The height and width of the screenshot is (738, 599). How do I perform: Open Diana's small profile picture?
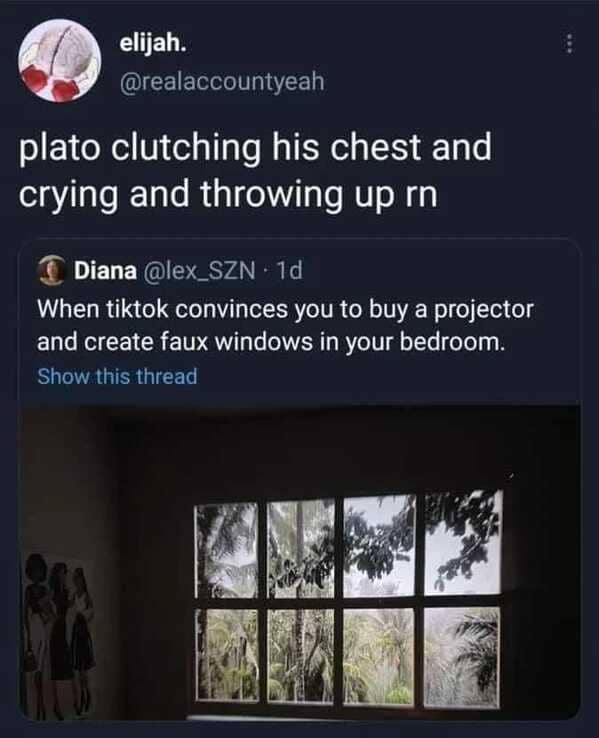pos(52,270)
